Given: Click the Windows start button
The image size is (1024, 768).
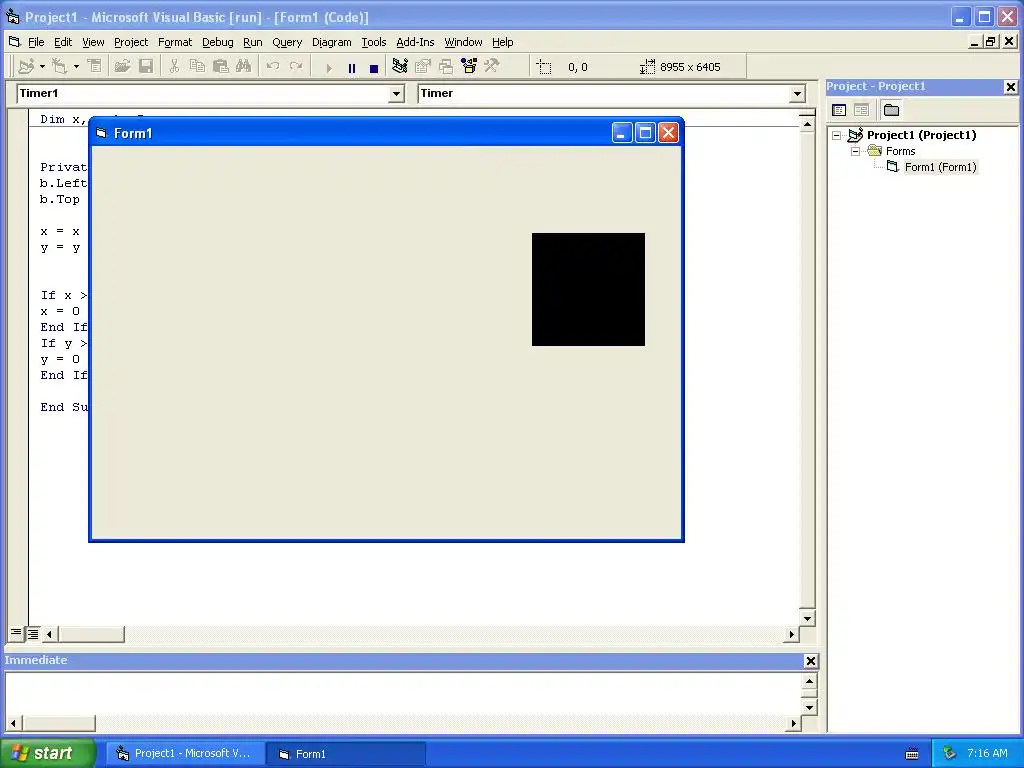Looking at the screenshot, I should coord(48,753).
